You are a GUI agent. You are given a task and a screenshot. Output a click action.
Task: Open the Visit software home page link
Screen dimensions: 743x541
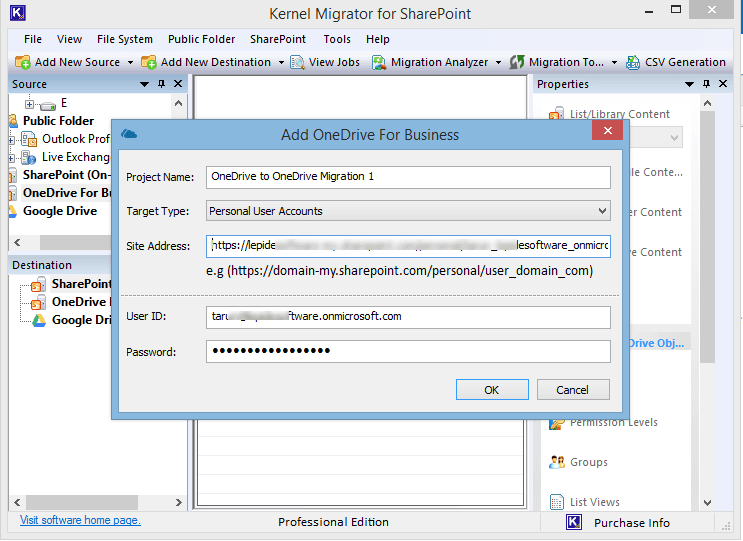[80, 520]
